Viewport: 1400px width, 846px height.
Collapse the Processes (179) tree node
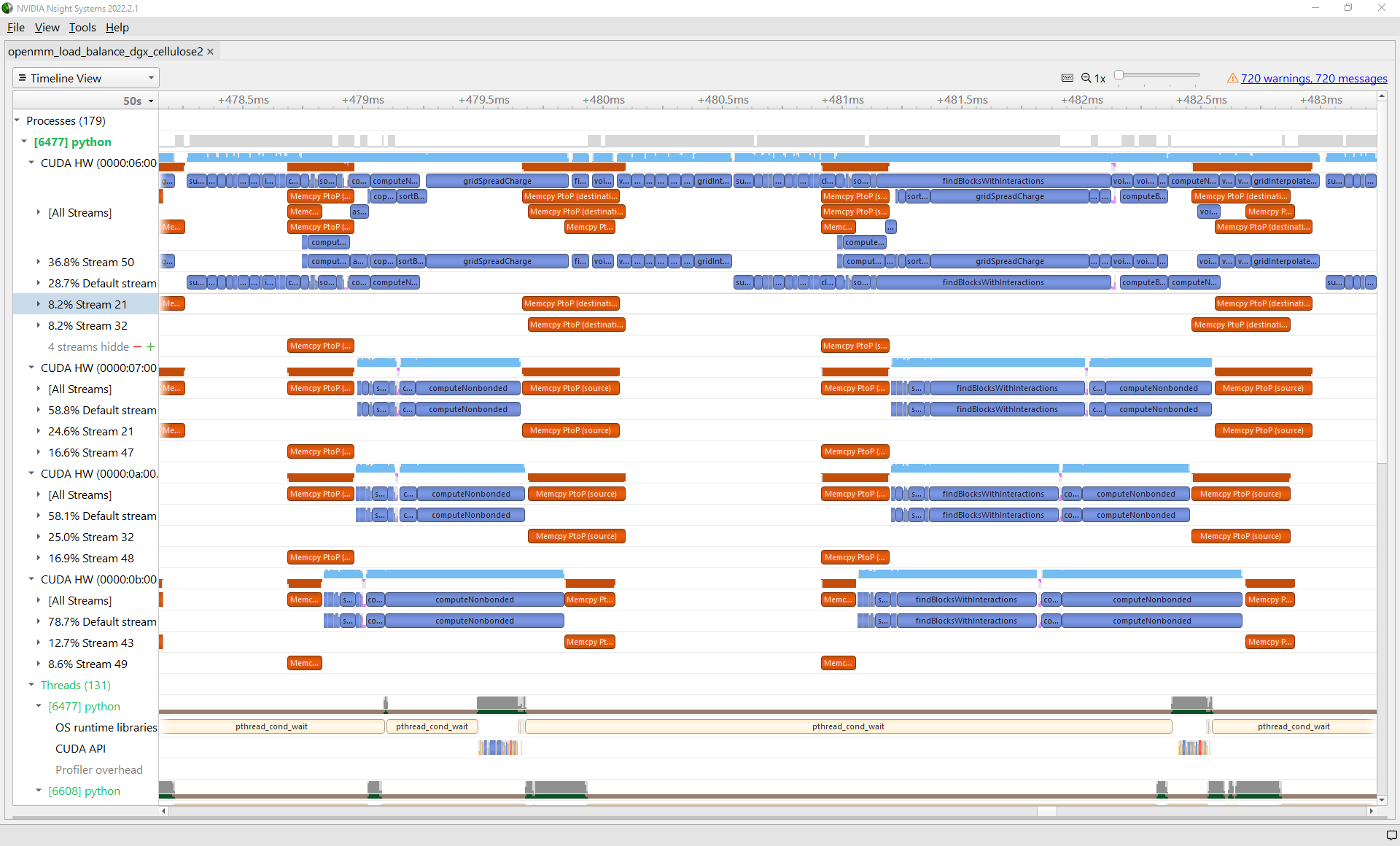(16, 120)
